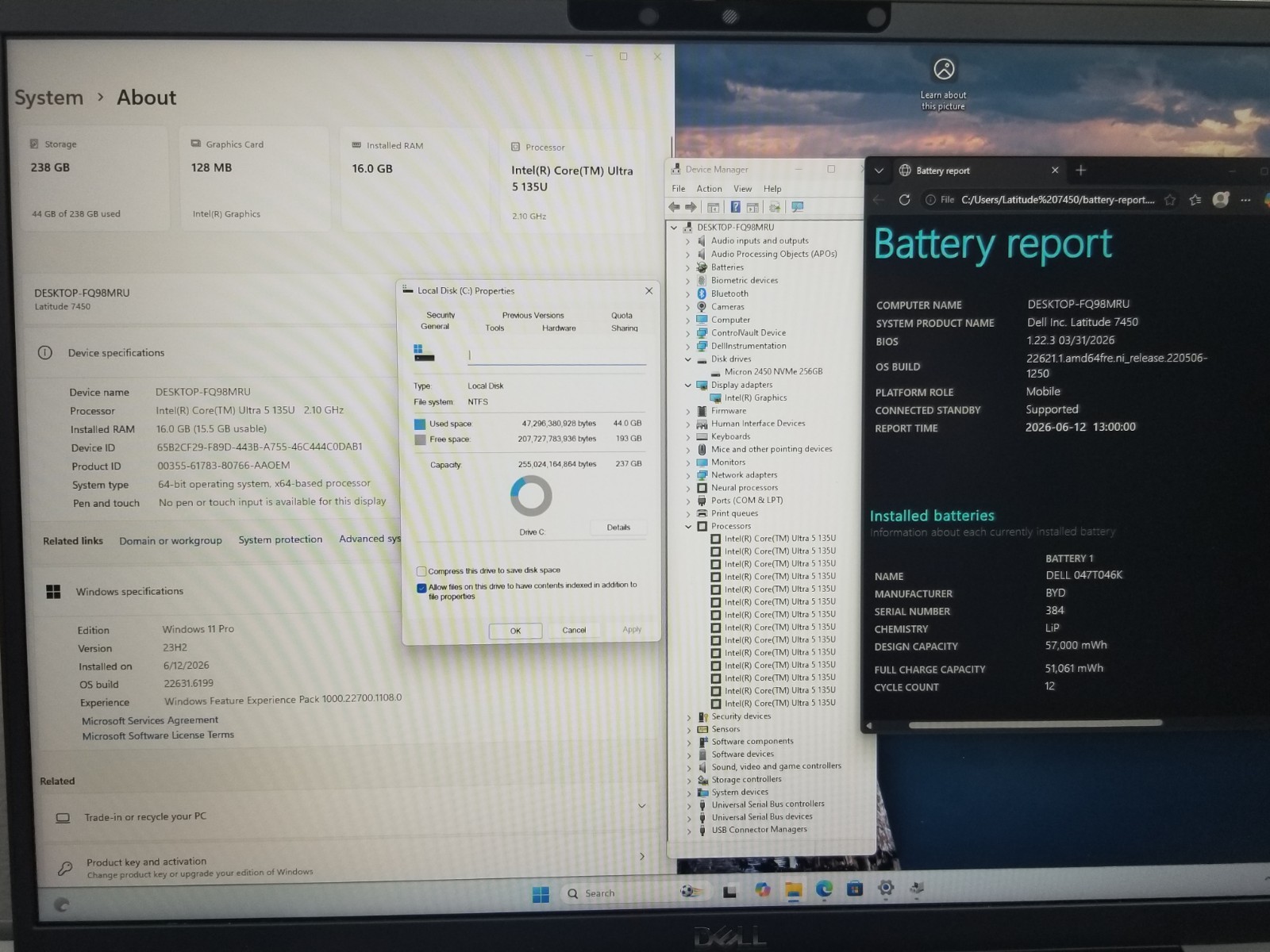Screen dimensions: 1270x952
Task: Click the drive label input field
Action: (556, 355)
